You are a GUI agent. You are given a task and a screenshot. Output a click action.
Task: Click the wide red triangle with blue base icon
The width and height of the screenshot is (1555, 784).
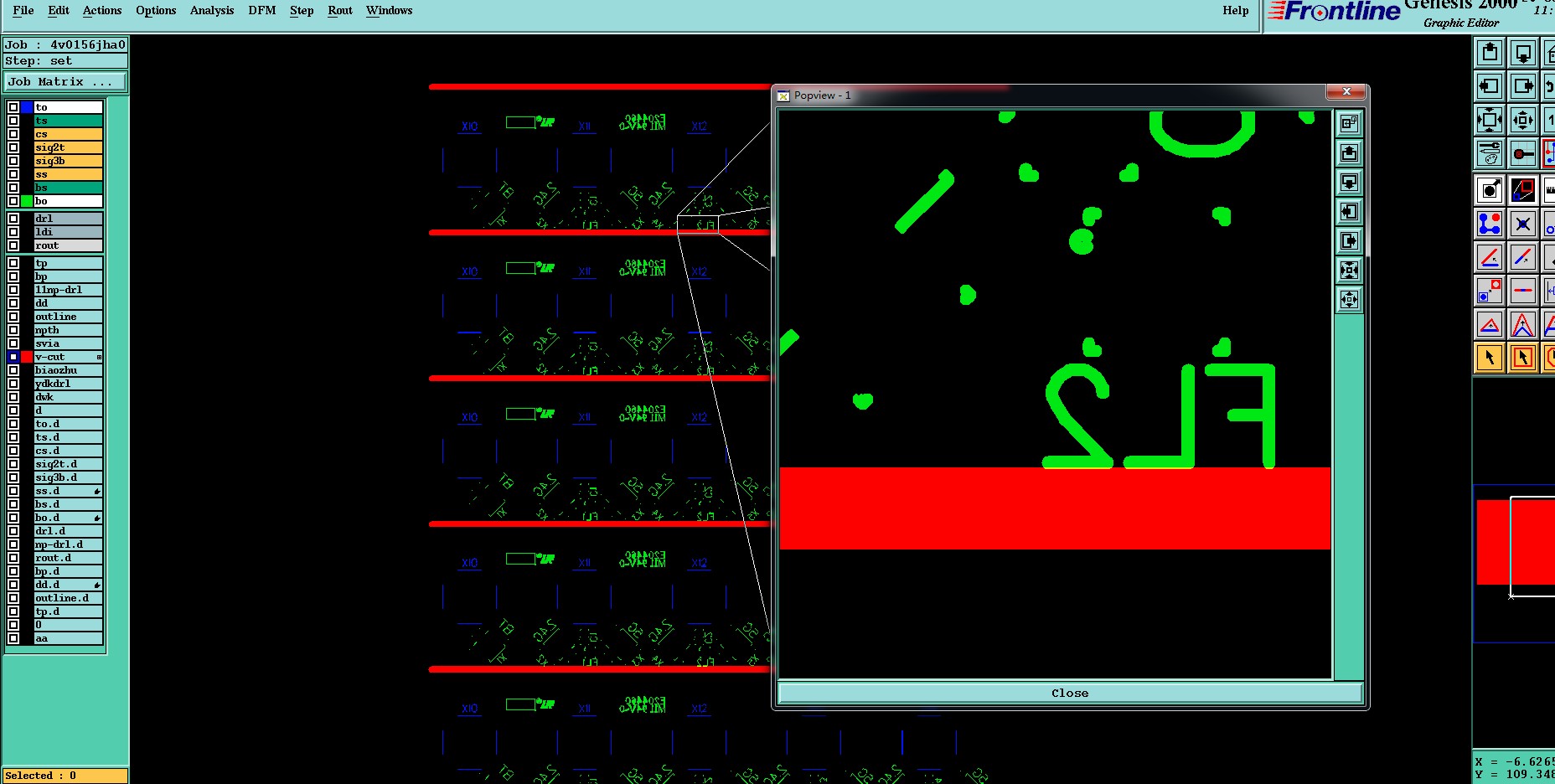(1490, 324)
